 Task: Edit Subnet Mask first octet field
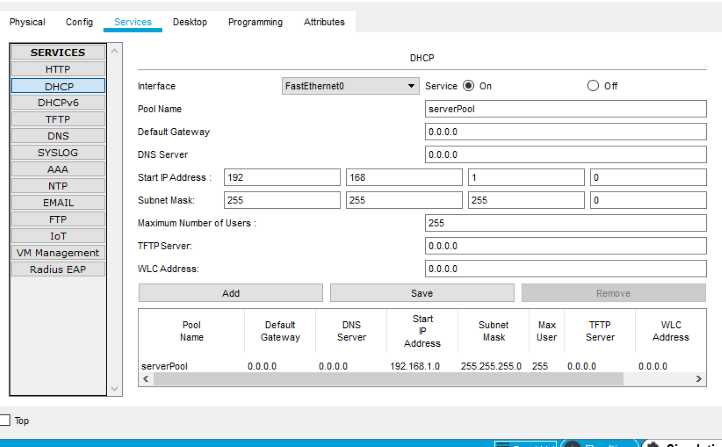click(282, 200)
